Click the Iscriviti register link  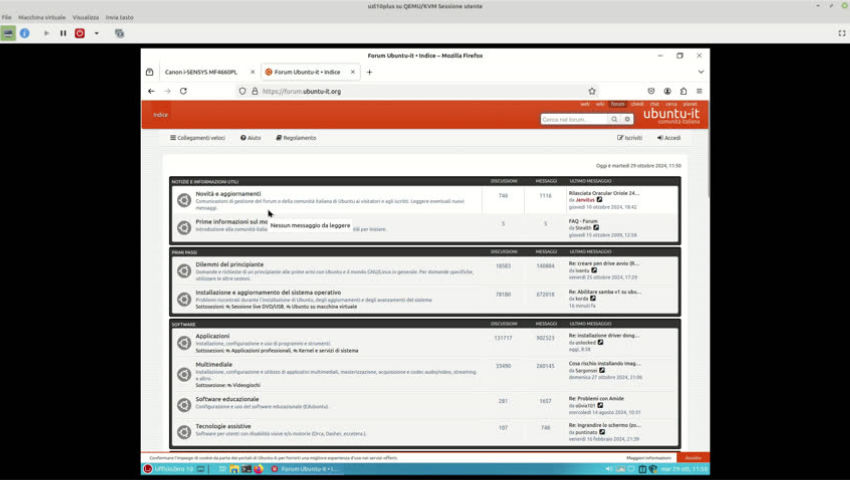[x=631, y=138]
